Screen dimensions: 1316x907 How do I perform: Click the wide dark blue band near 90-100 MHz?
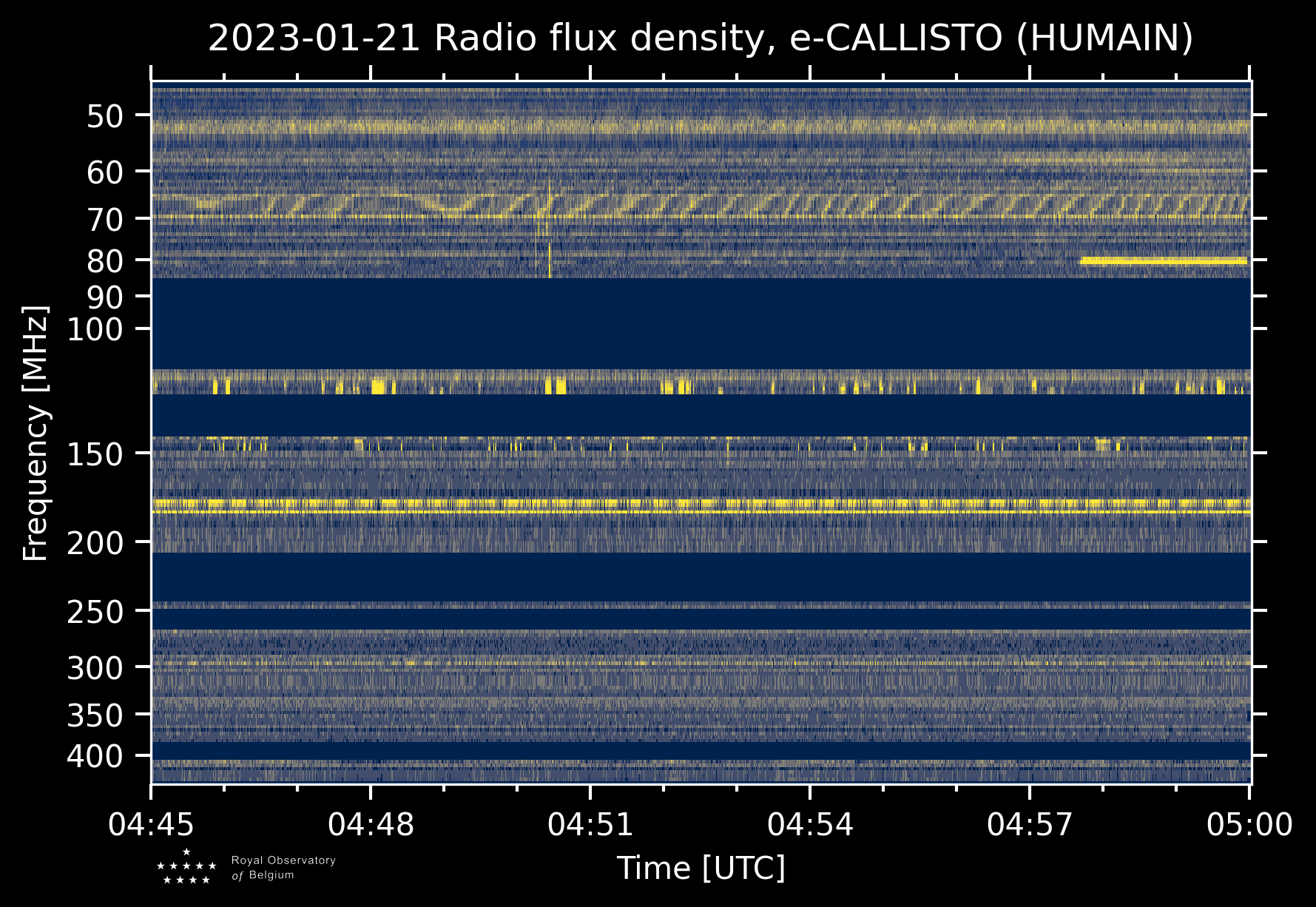pyautogui.click(x=700, y=323)
